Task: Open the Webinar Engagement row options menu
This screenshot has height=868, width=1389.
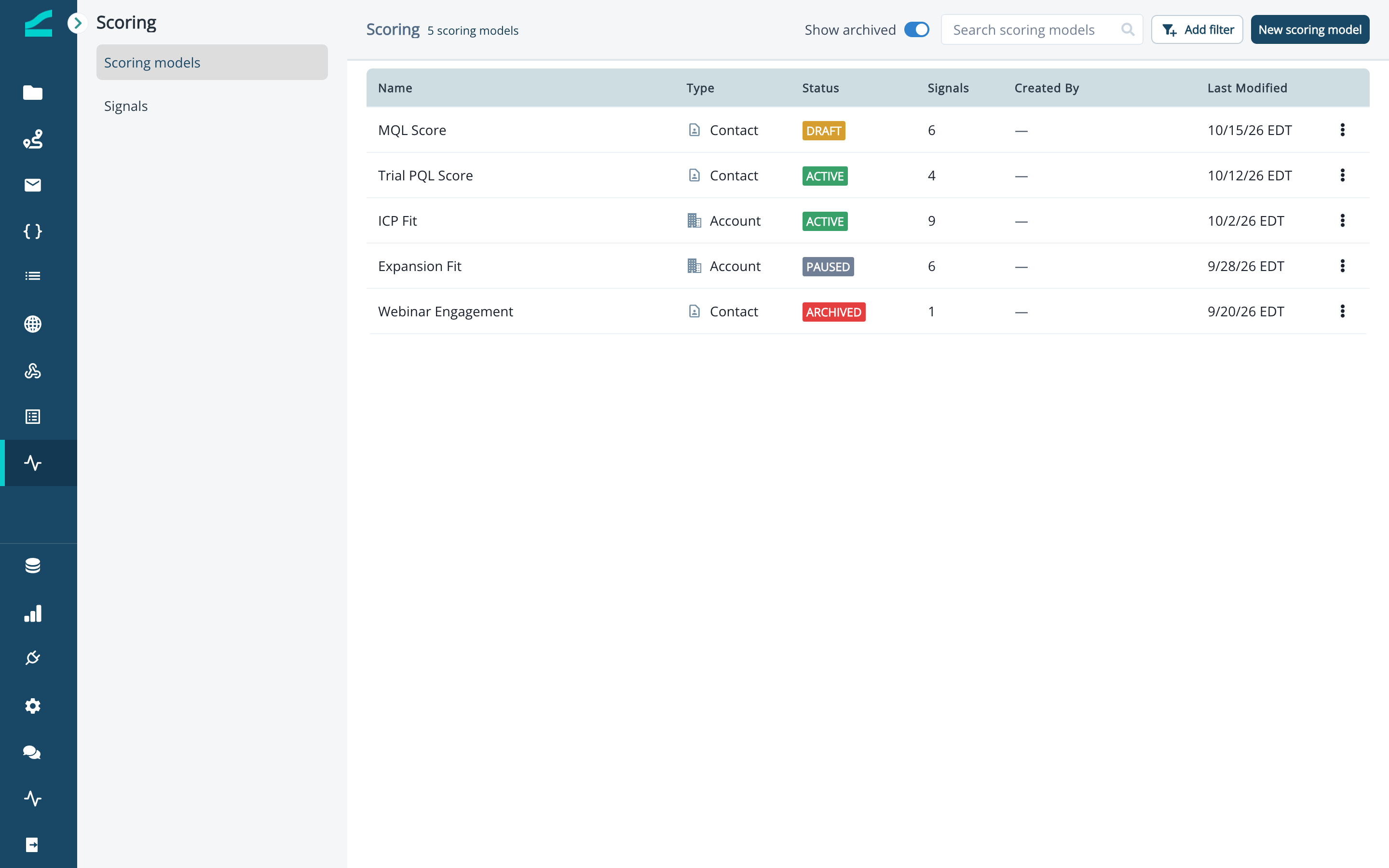Action: point(1342,311)
